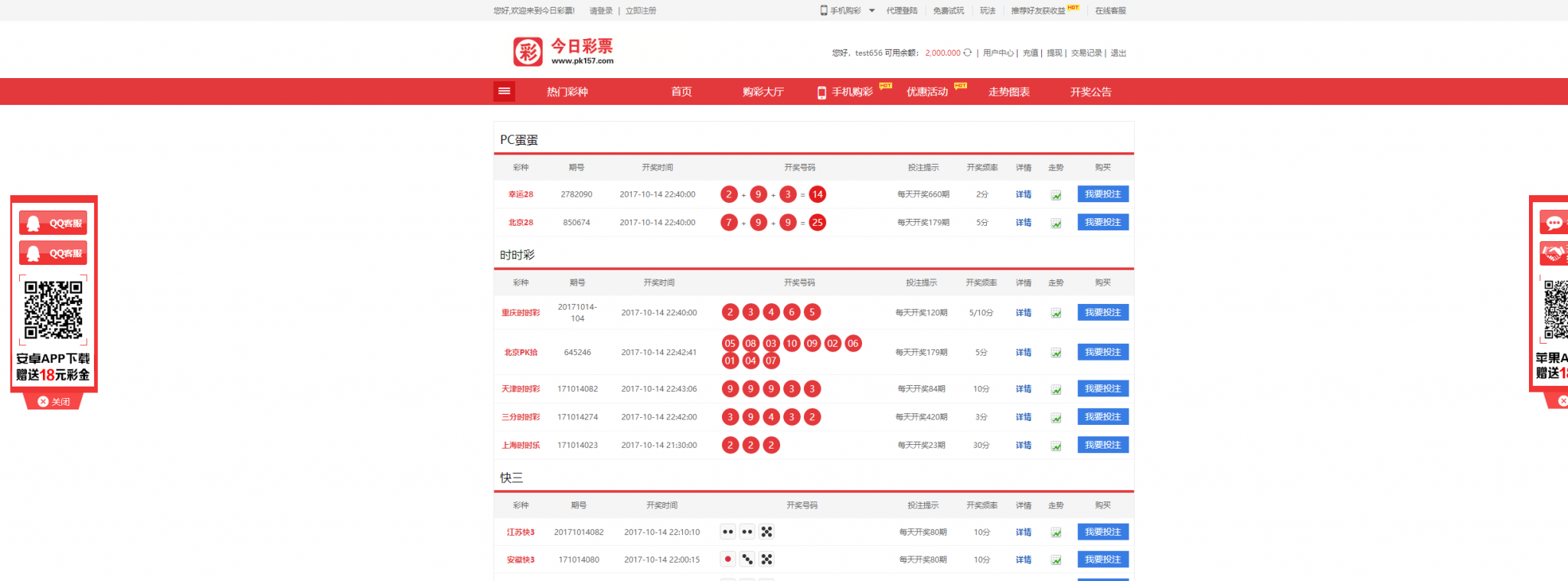Open the hamburger menu in red navbar
This screenshot has width=1568, height=581.
pyautogui.click(x=504, y=92)
